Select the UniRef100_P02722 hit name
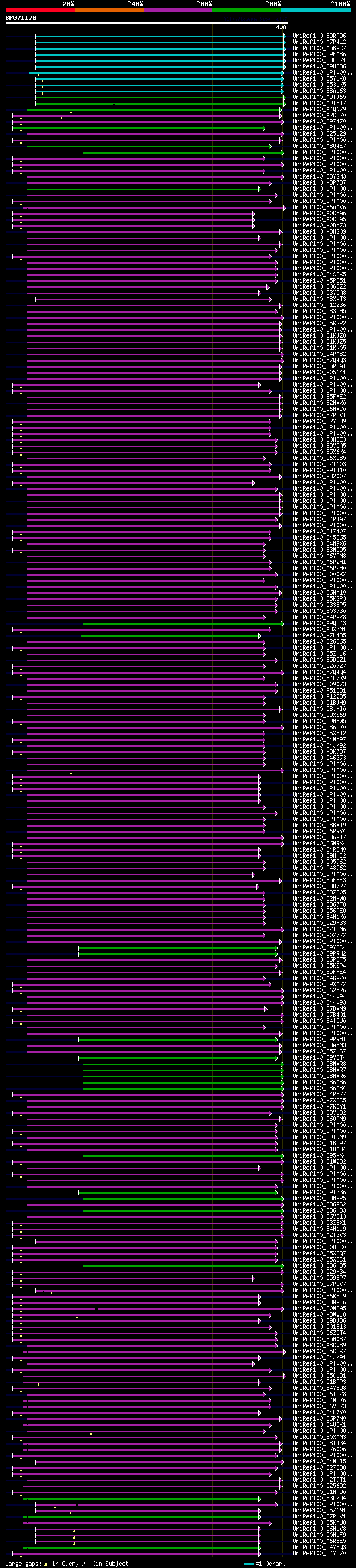This screenshot has height=1568, width=356. point(319,935)
